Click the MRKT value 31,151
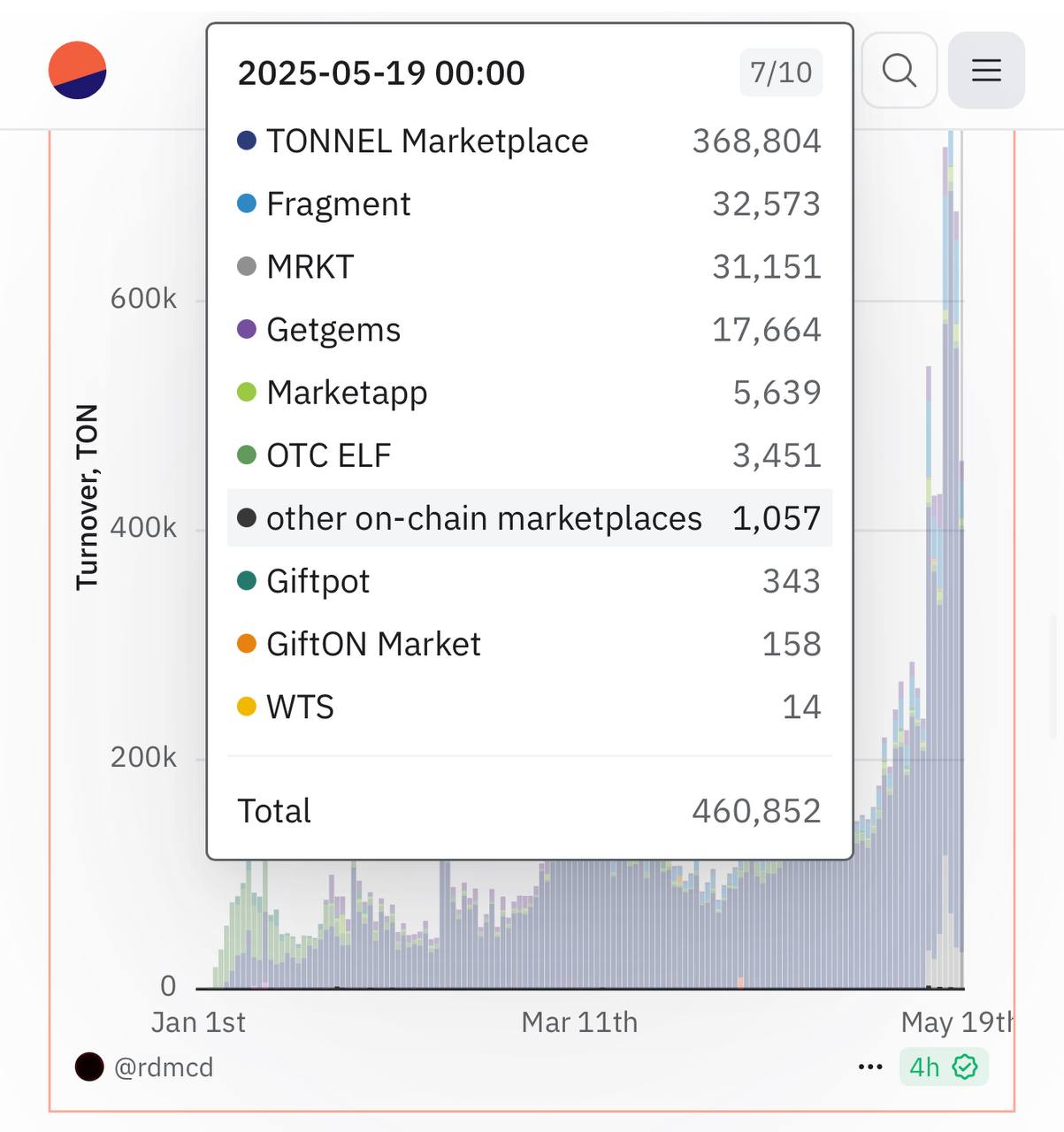 (x=767, y=267)
